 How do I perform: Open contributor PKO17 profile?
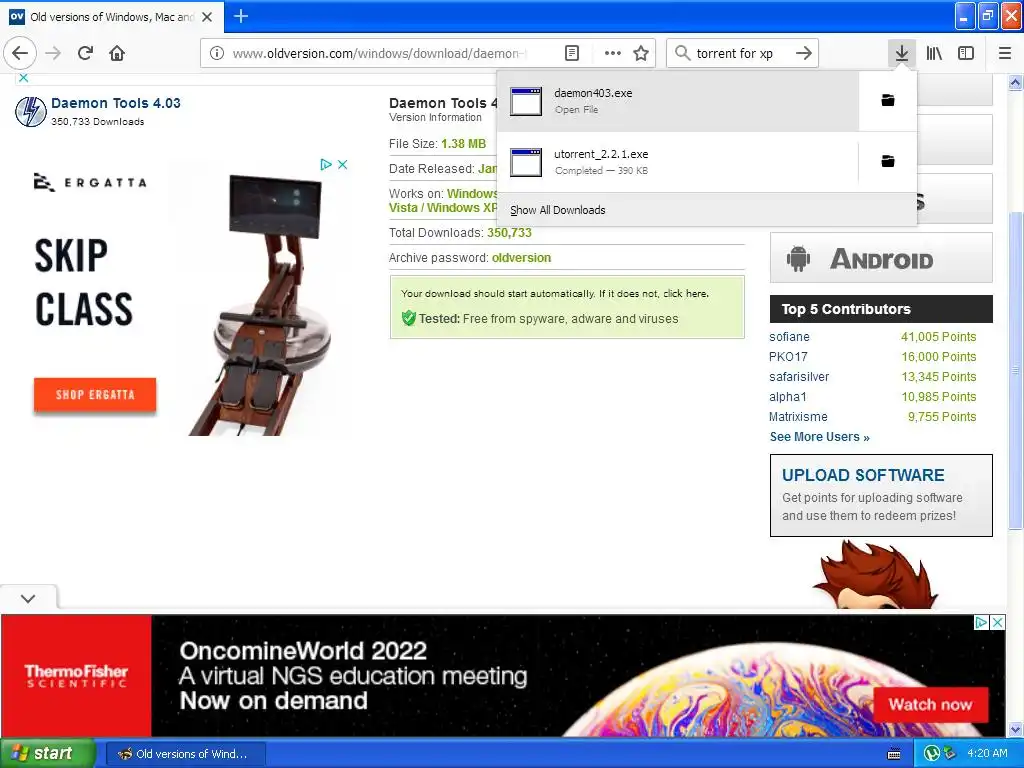click(x=788, y=357)
